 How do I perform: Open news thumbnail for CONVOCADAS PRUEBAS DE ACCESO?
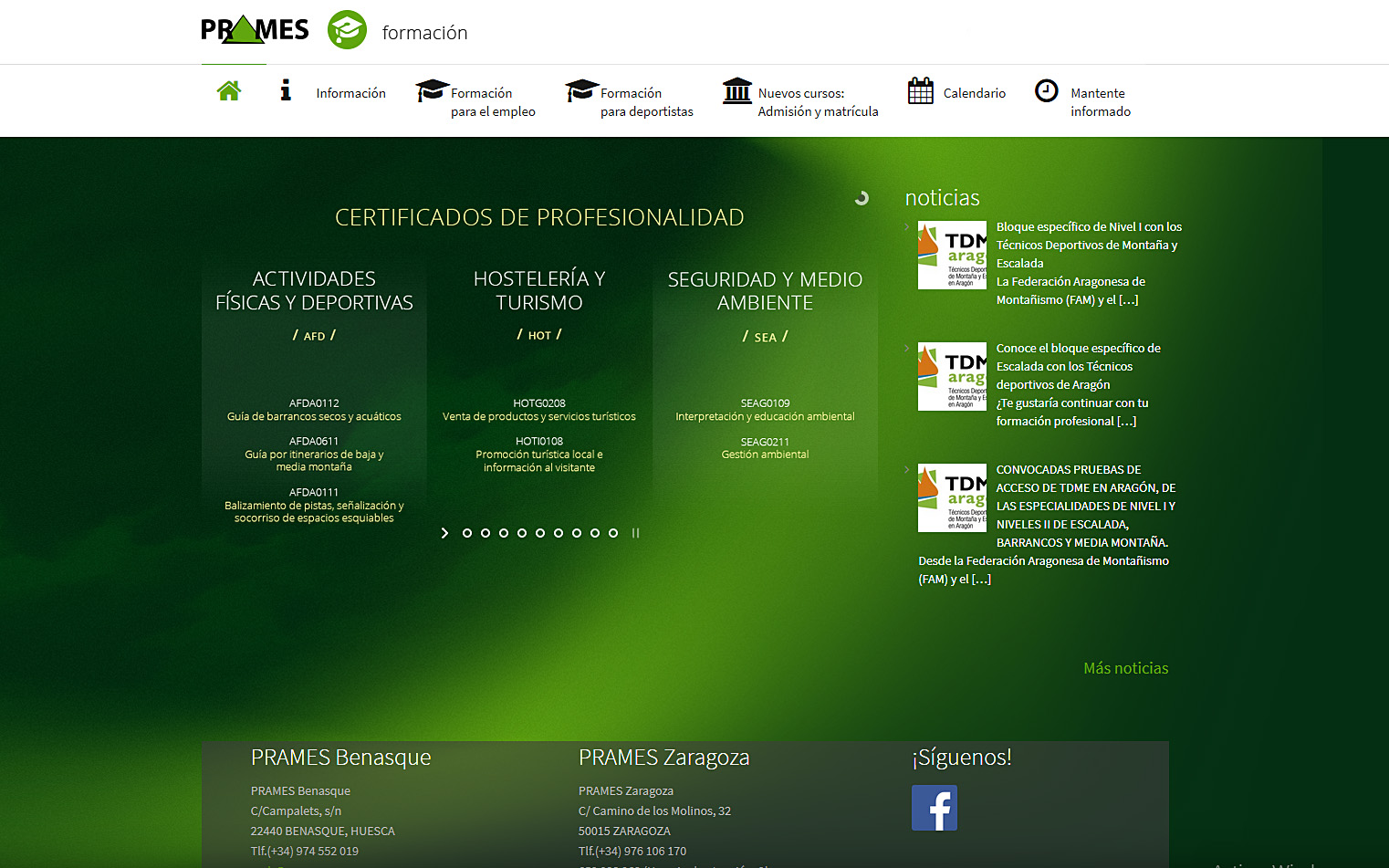click(x=952, y=497)
